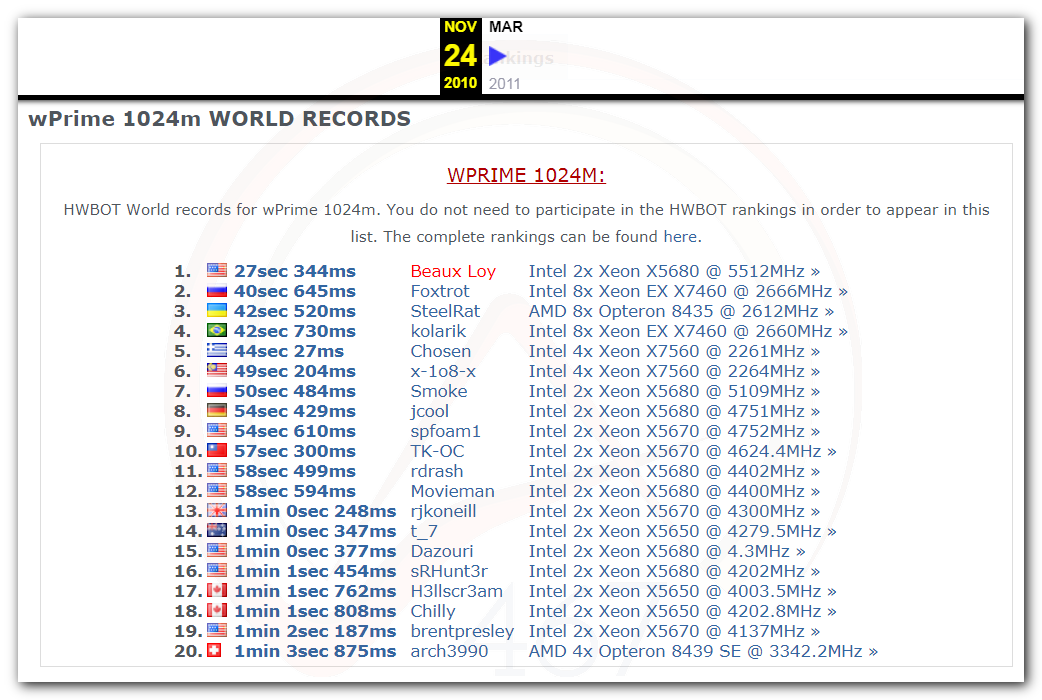The height and width of the screenshot is (700, 1042).
Task: Visit H3llscr3am's profile
Action: (x=456, y=590)
